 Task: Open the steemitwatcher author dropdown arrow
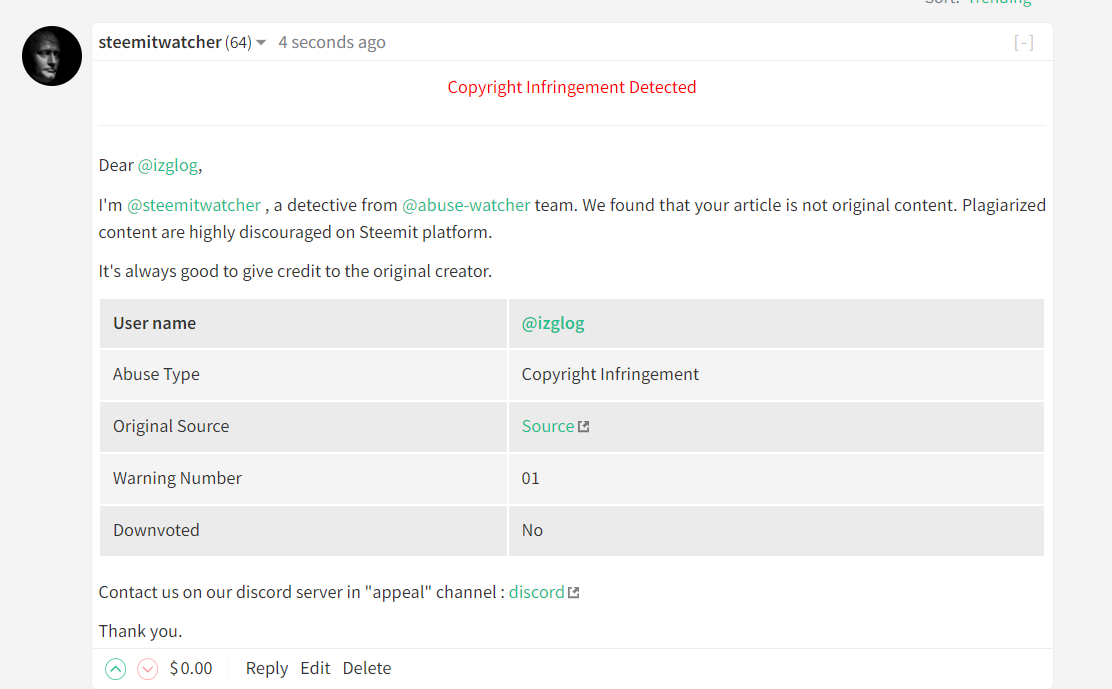click(x=261, y=43)
